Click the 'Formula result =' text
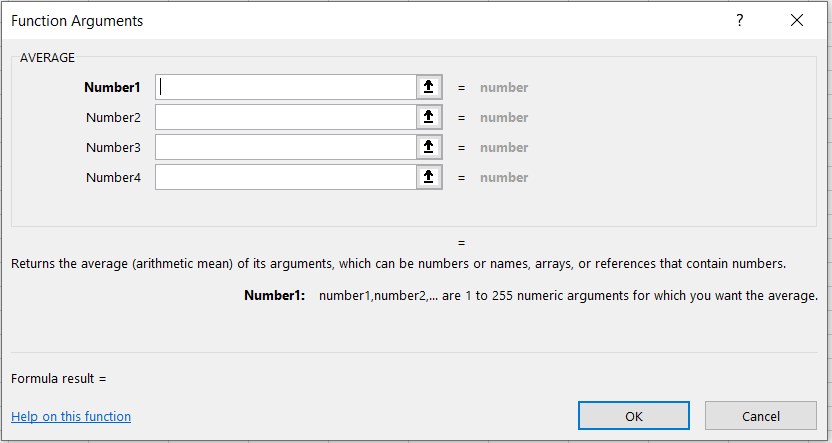The image size is (832, 443). [x=58, y=379]
